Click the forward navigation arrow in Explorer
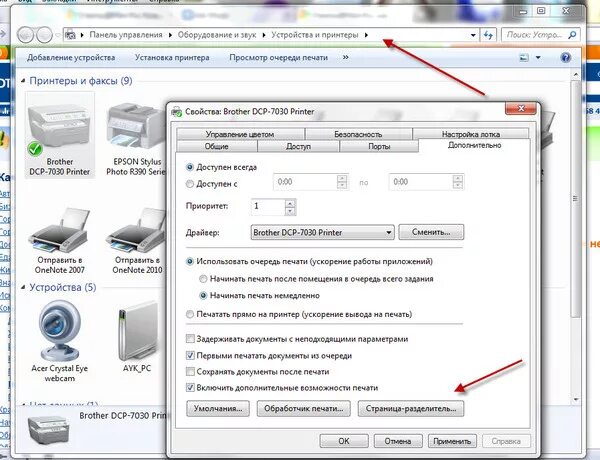 pos(44,35)
